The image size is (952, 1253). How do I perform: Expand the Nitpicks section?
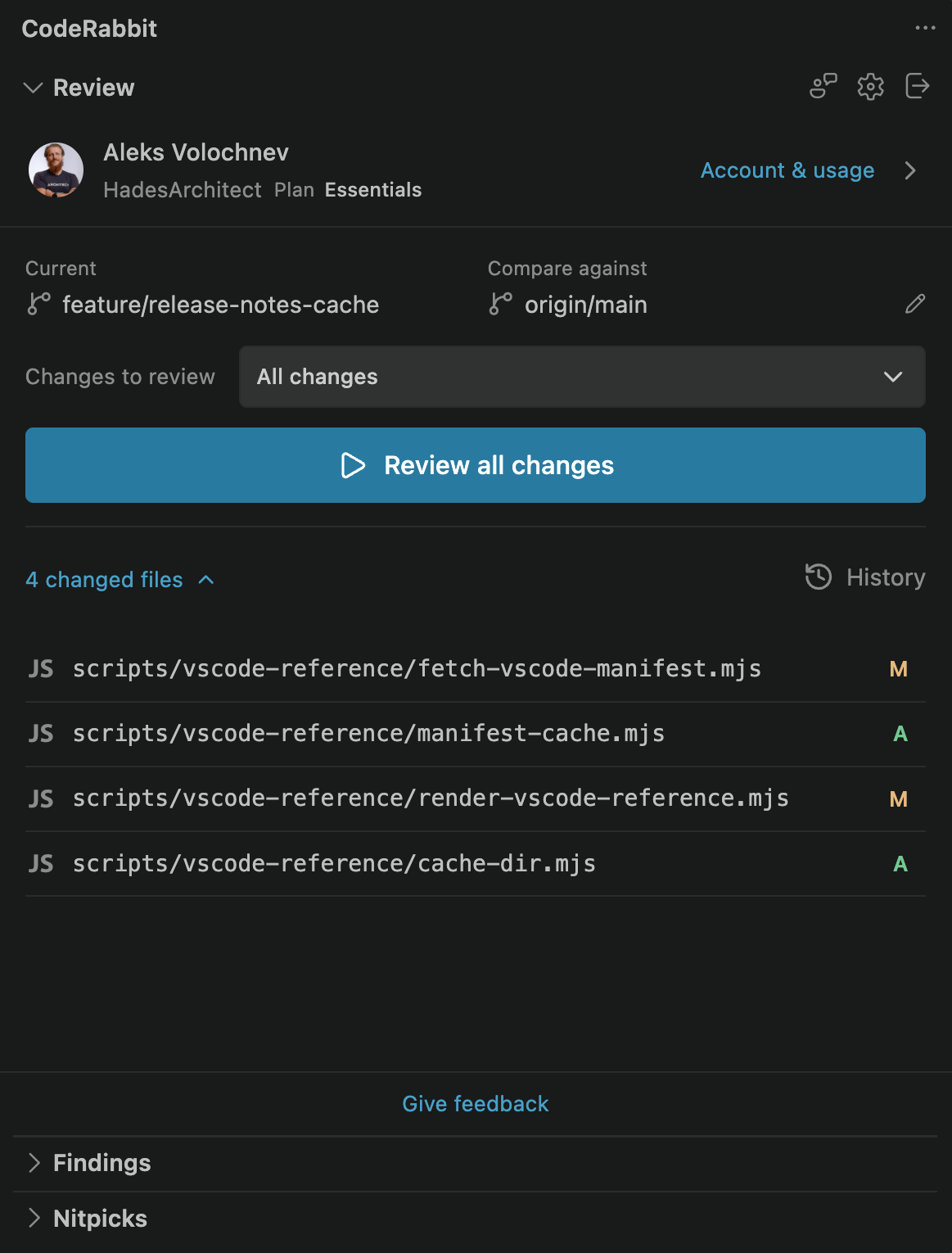[x=476, y=1219]
